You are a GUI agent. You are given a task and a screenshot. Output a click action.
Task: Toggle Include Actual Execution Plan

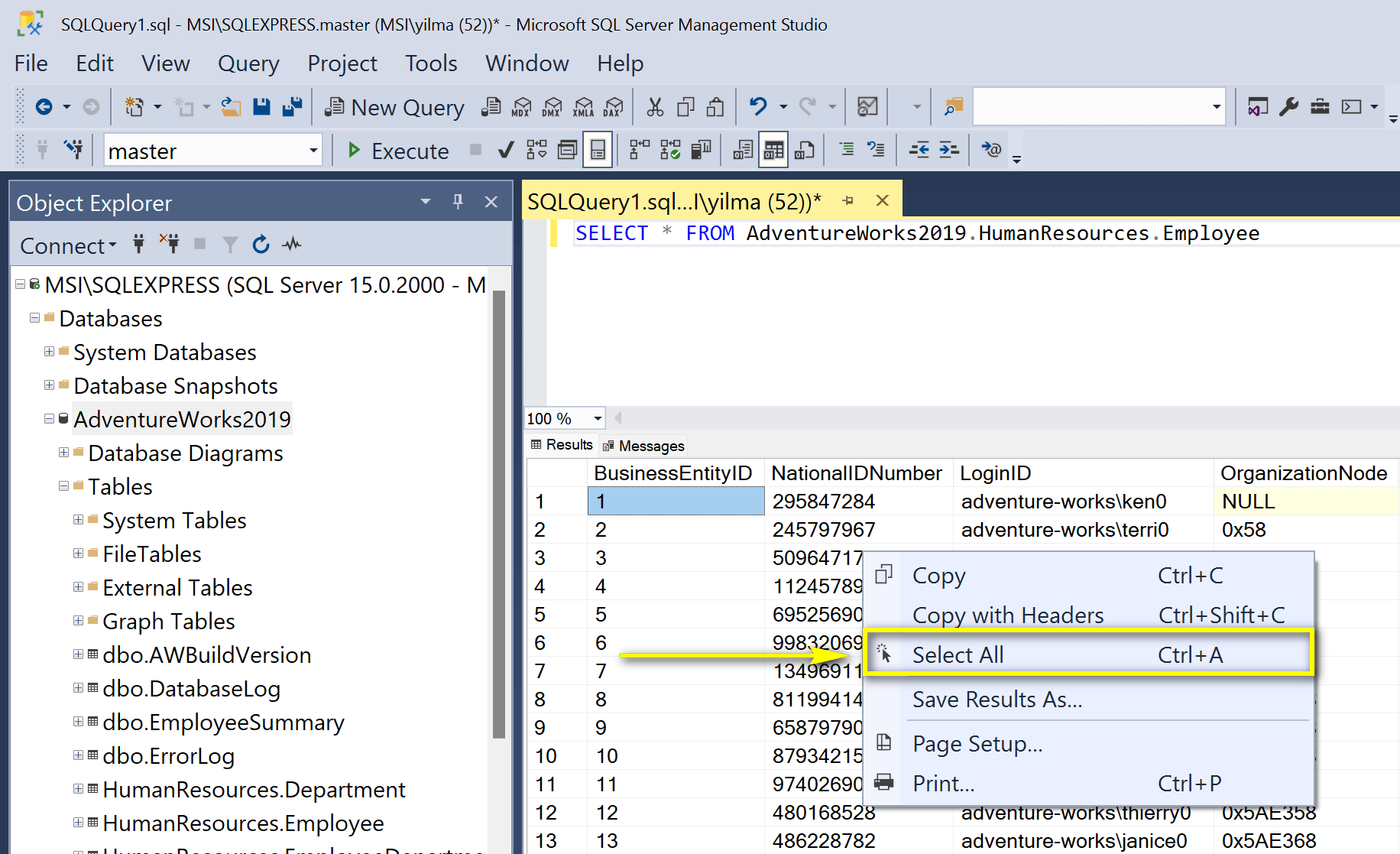[640, 150]
